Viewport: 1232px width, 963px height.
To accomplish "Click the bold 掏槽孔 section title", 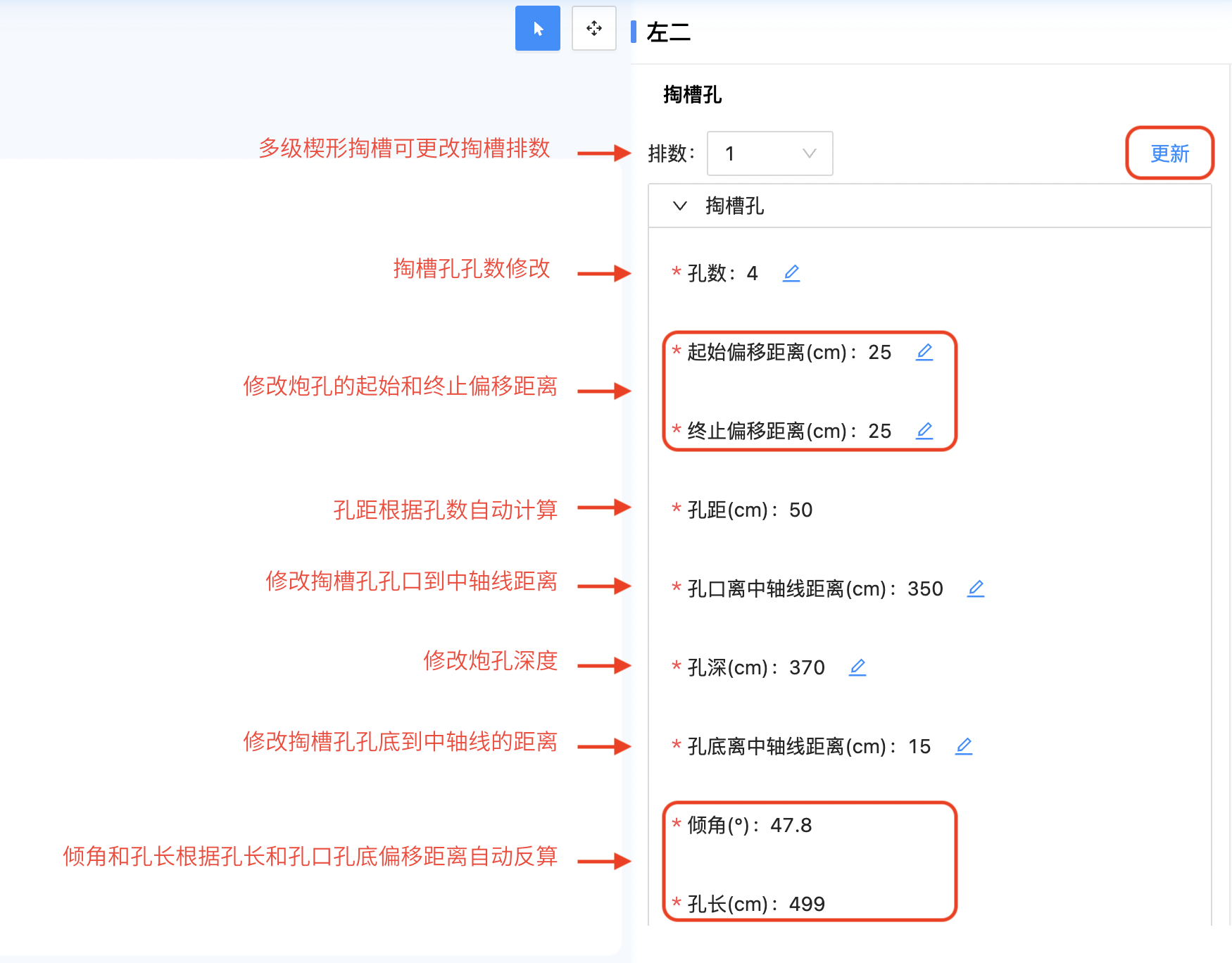I will (692, 94).
